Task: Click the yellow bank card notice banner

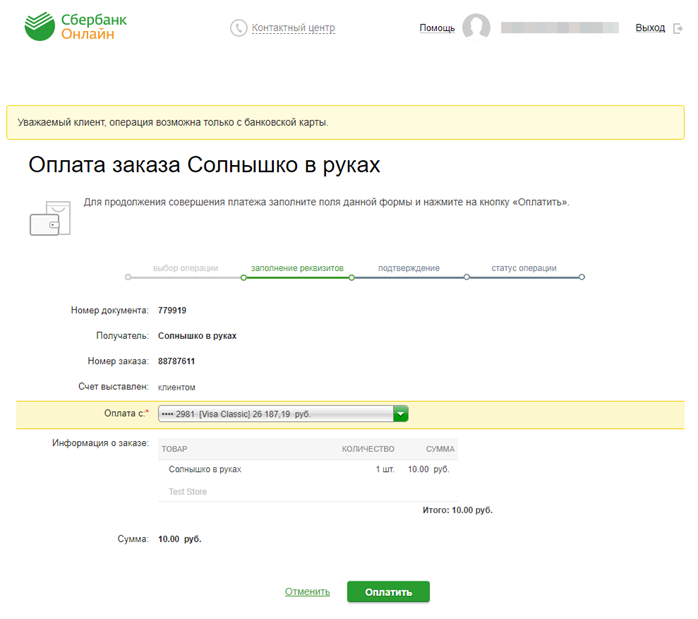Action: click(x=345, y=122)
